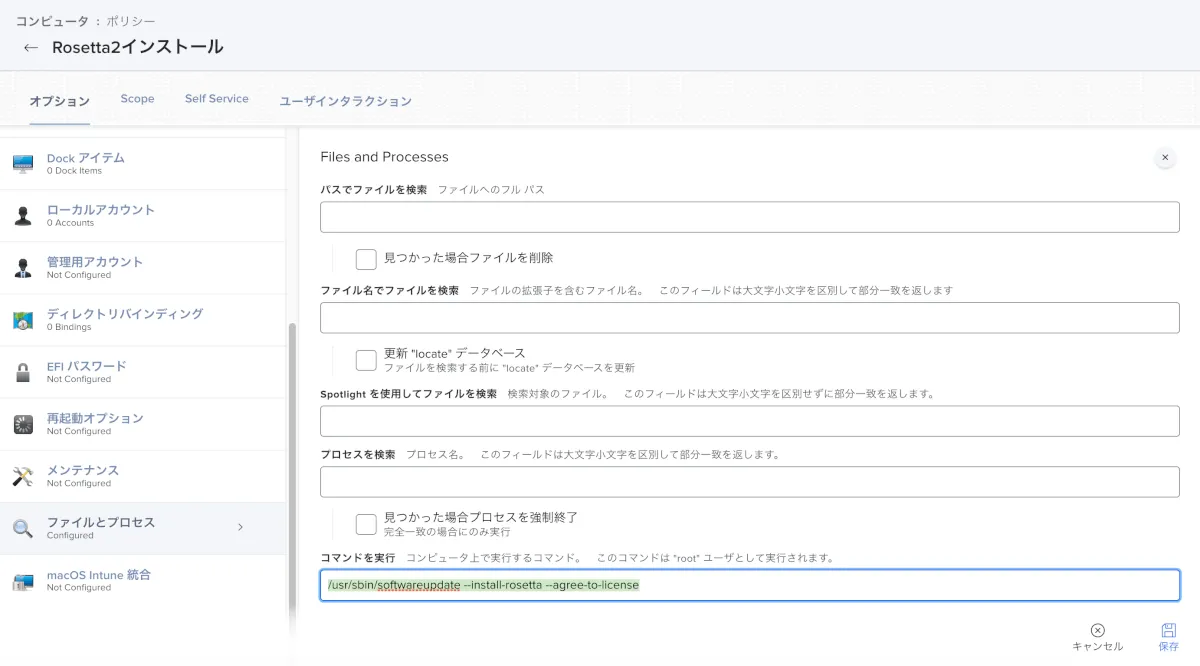
Task: Check 見つかった場合プロセスを強制終了 option
Action: pos(366,524)
